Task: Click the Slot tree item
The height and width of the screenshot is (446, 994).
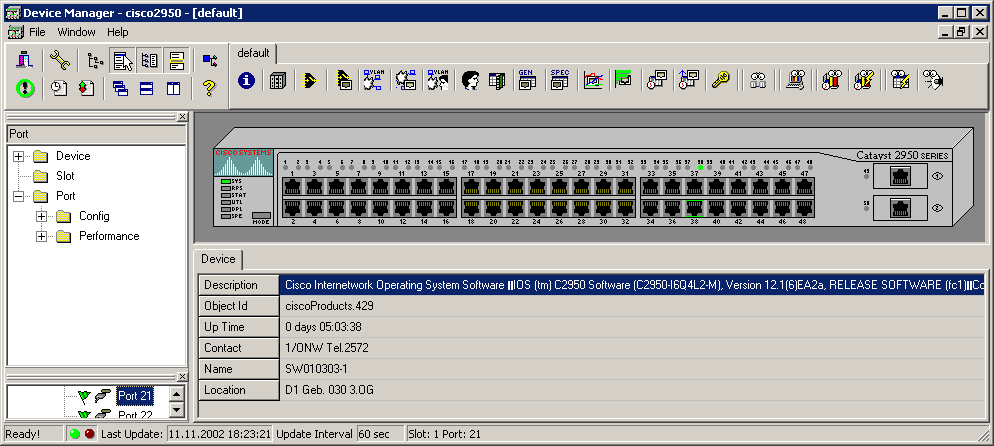Action: (x=64, y=176)
